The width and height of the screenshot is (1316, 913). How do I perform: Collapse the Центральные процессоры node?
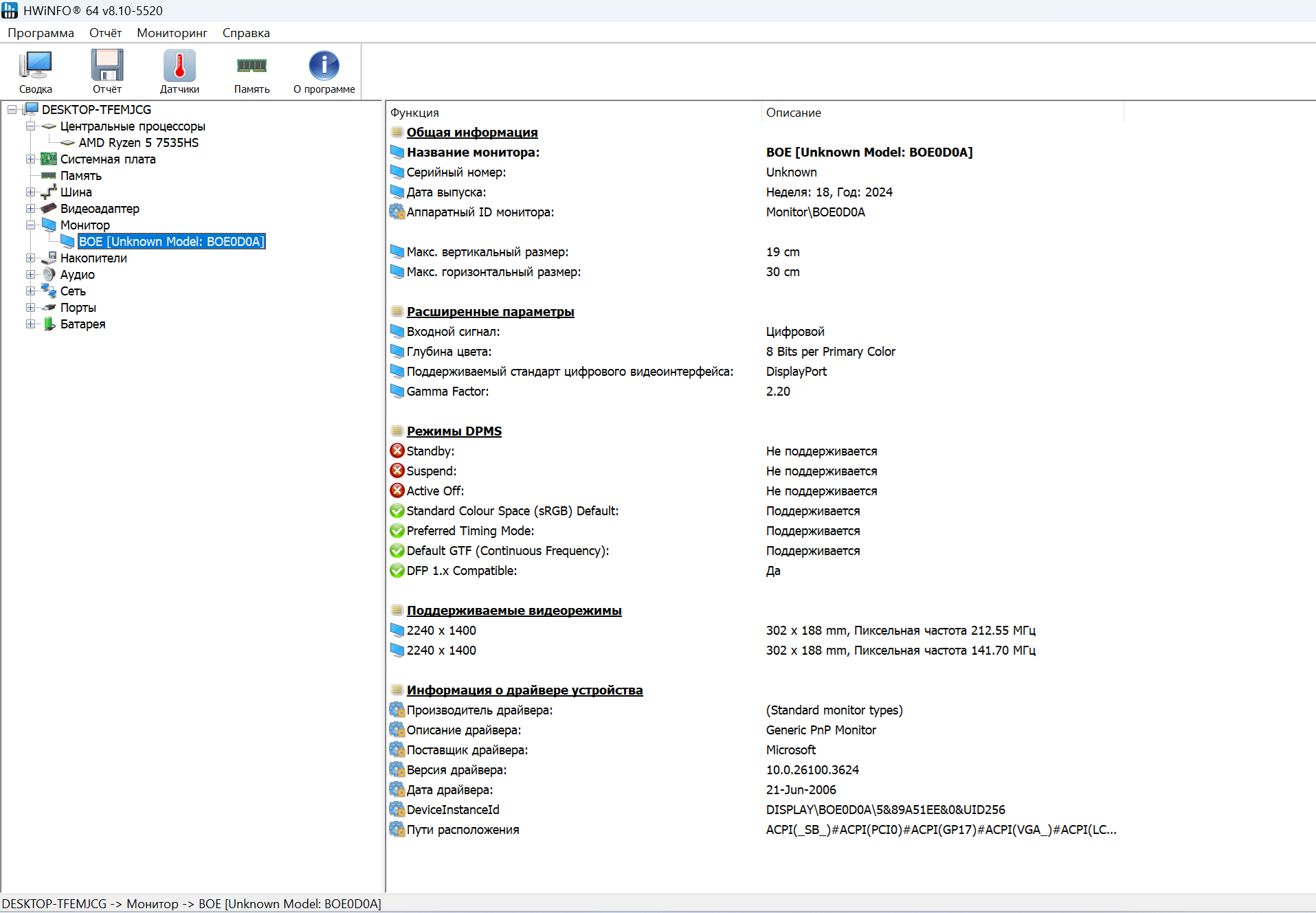pyautogui.click(x=30, y=126)
